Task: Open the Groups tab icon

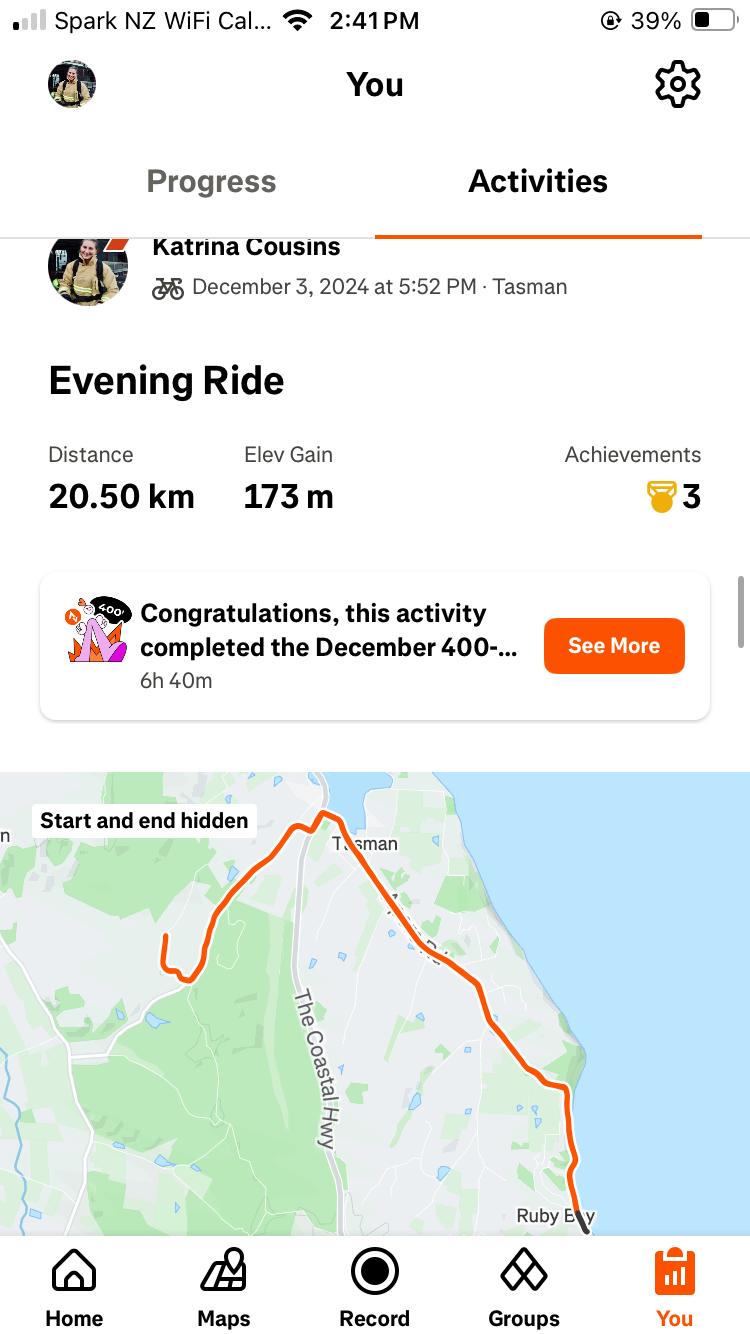Action: pyautogui.click(x=524, y=1272)
